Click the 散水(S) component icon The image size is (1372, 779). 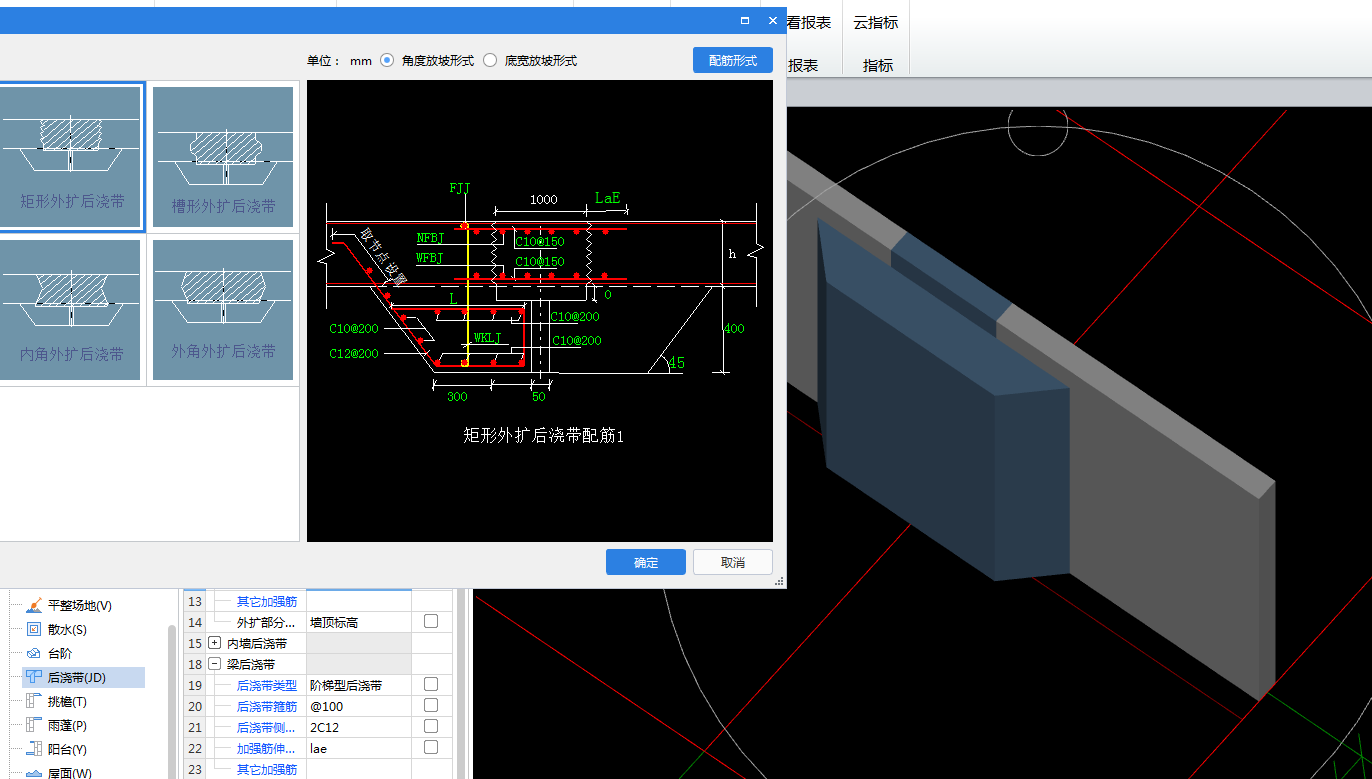33,629
